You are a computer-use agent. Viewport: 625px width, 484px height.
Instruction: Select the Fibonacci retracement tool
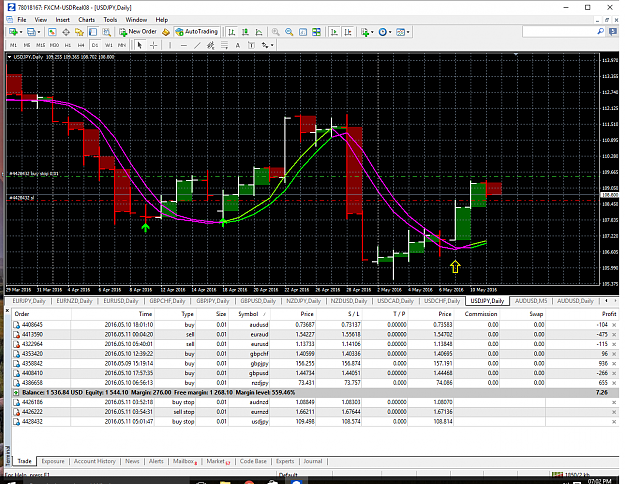[x=224, y=45]
